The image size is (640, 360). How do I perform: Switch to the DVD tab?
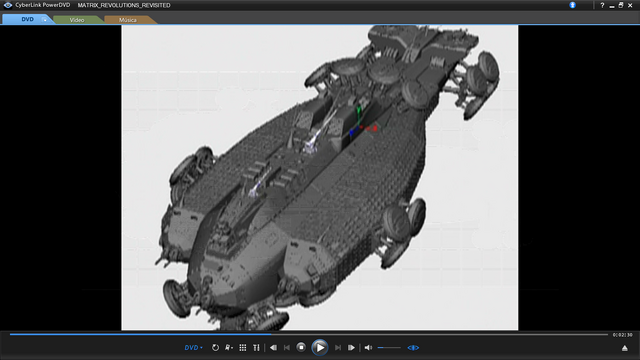27,19
